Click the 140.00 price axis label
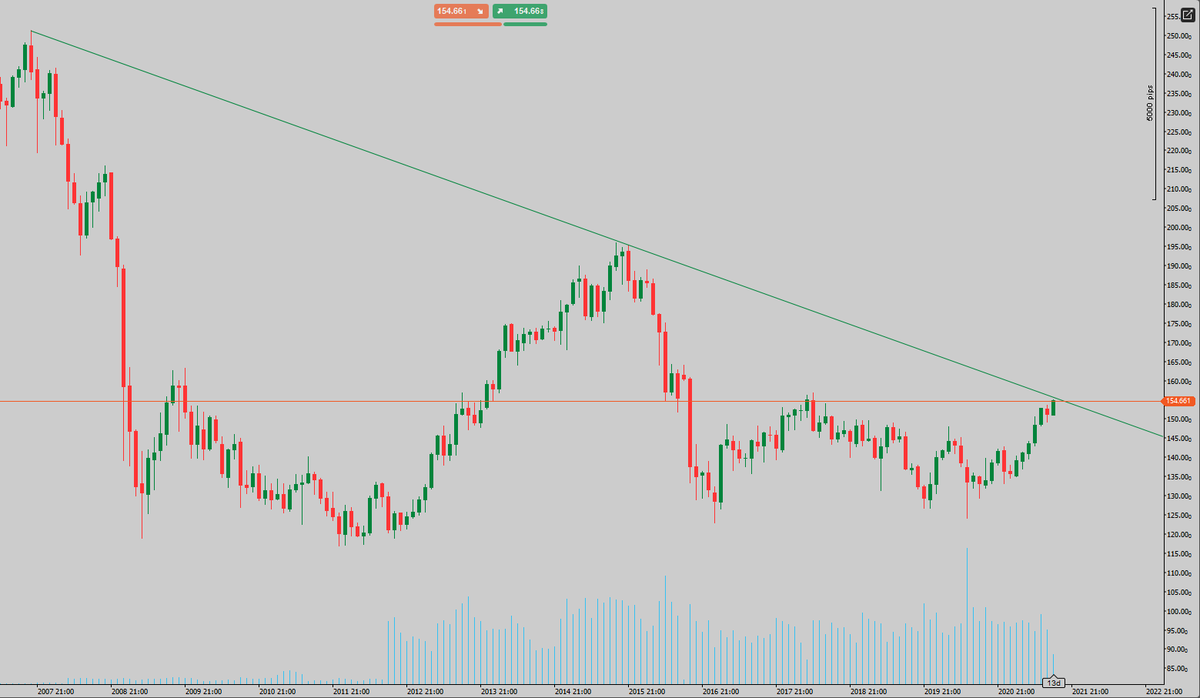This screenshot has height=698, width=1200. 1180,458
